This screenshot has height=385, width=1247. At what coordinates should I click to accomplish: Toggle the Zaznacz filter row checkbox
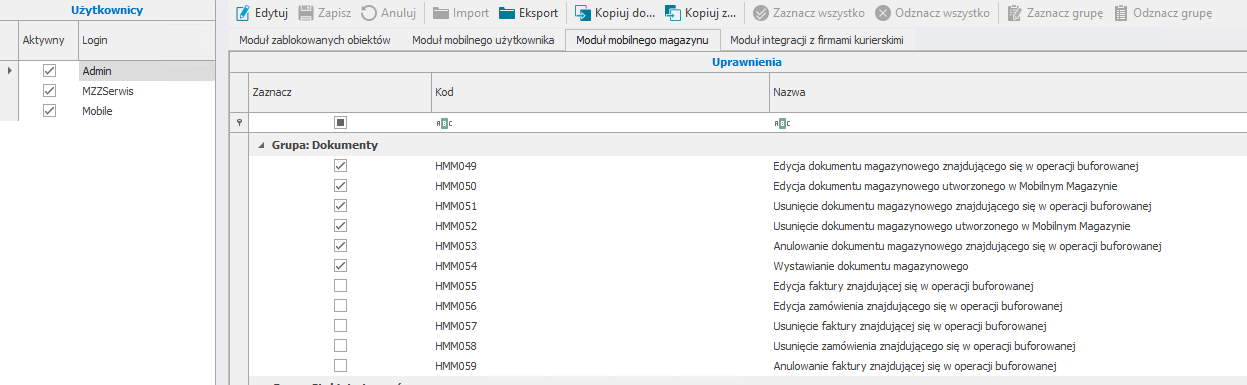[x=340, y=123]
